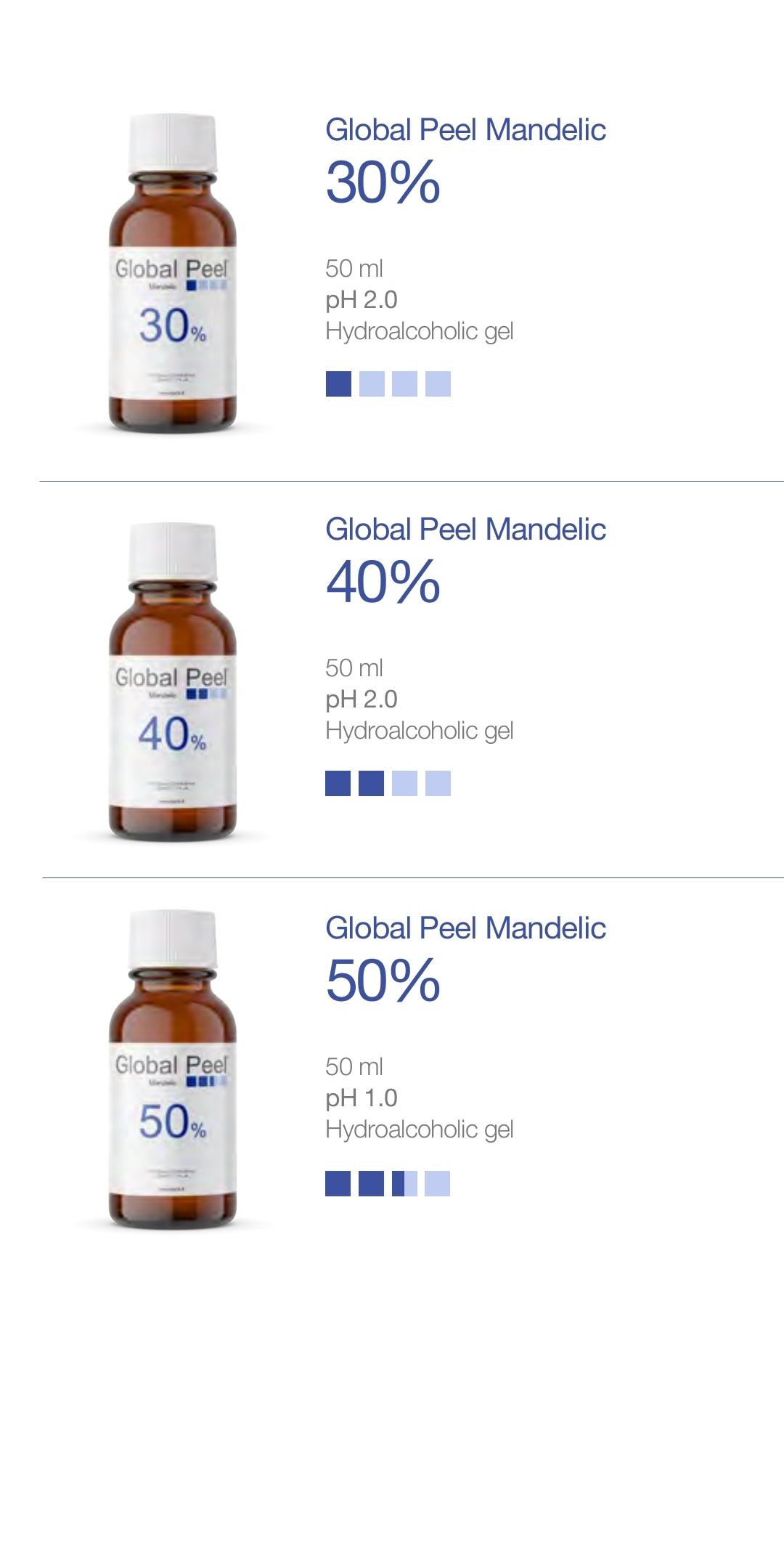The width and height of the screenshot is (784, 1553).
Task: Click the pH 1.0 text
Action: [x=362, y=1098]
